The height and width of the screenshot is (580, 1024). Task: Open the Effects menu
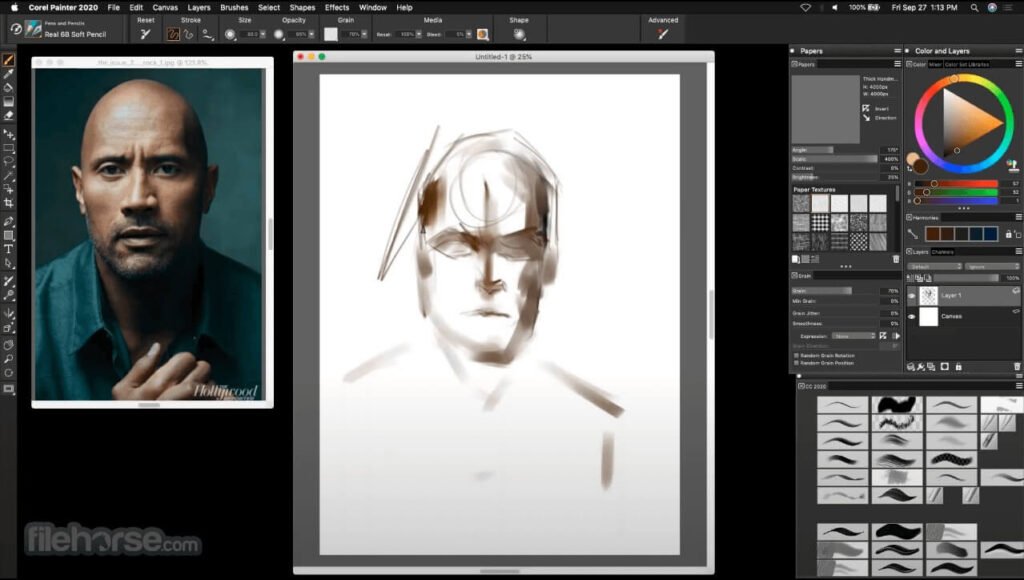(337, 8)
